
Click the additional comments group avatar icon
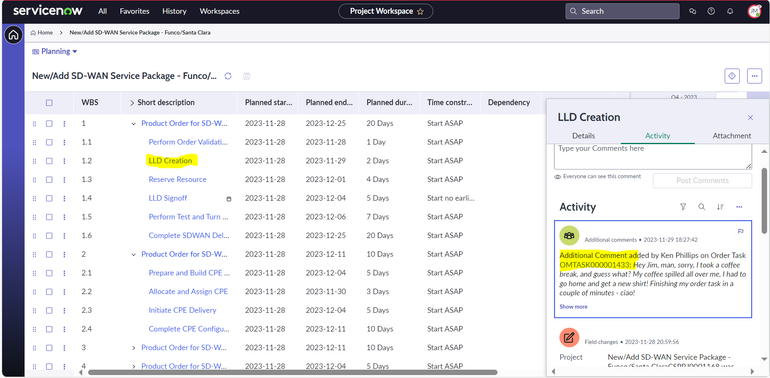(x=569, y=236)
